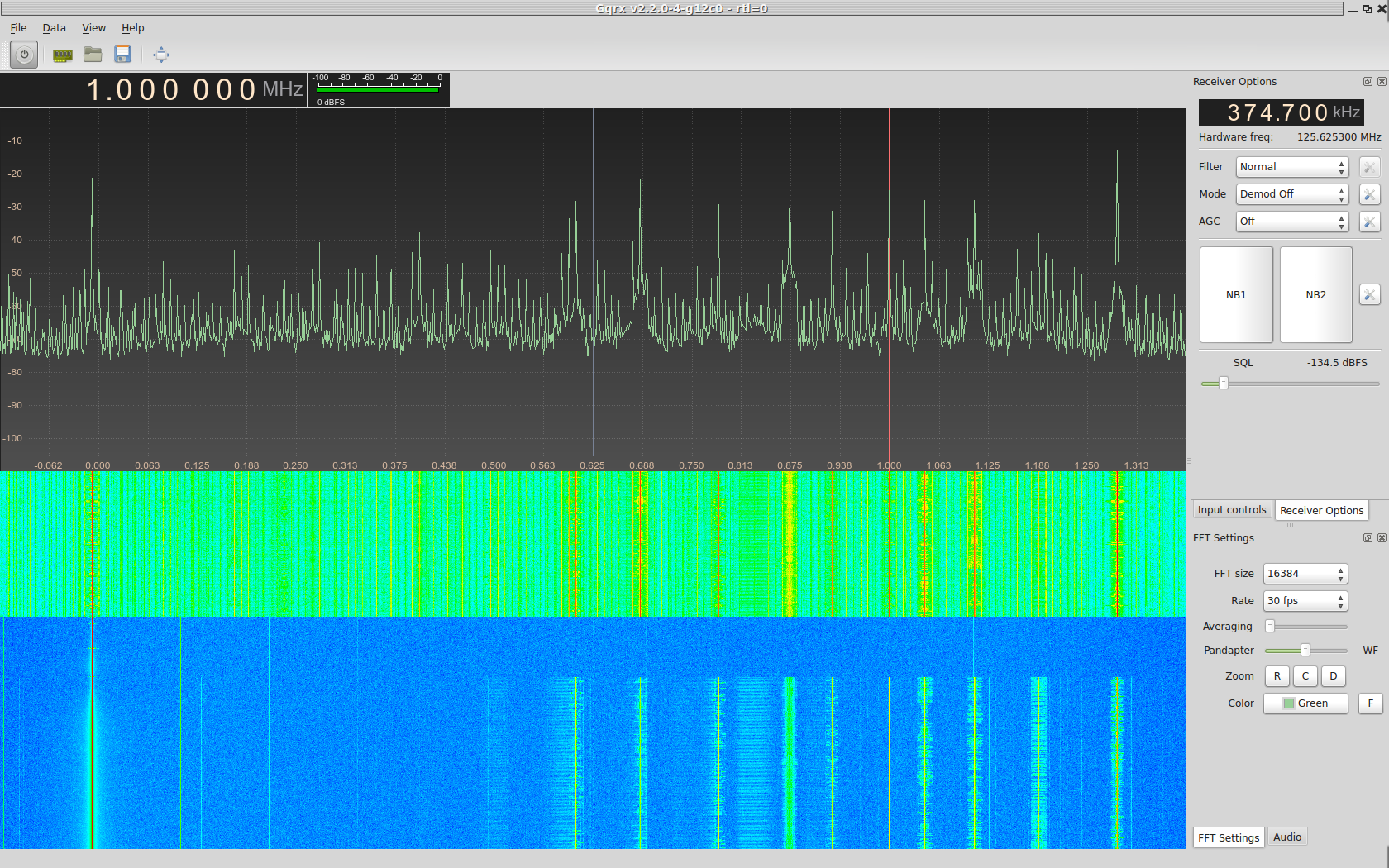Click the save settings floppy disk icon
This screenshot has width=1389, height=868.
tap(123, 55)
